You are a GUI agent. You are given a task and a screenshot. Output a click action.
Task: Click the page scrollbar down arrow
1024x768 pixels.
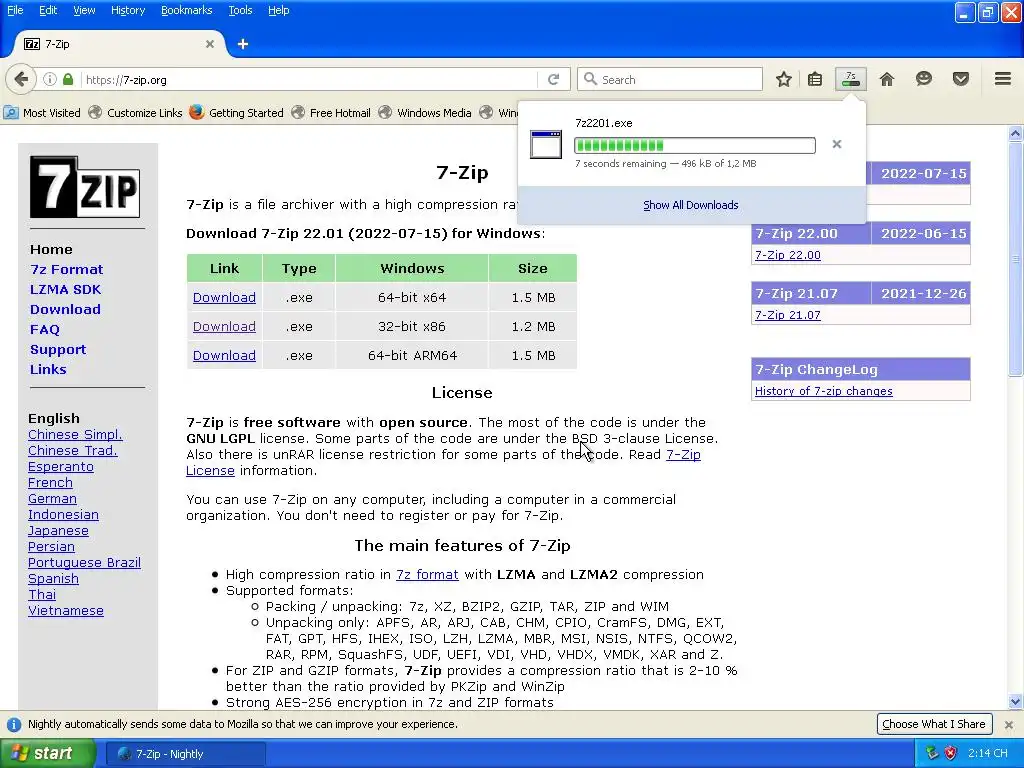[x=1015, y=702]
